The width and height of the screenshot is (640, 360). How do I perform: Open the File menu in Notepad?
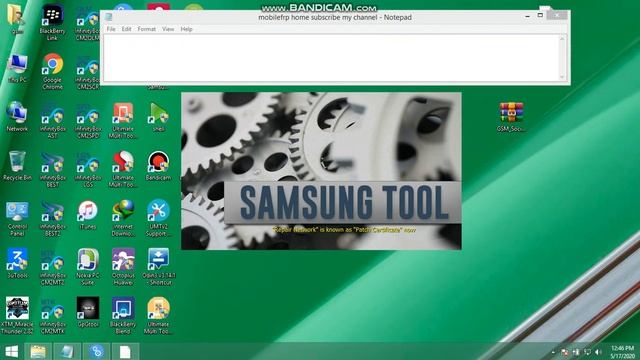(x=111, y=29)
